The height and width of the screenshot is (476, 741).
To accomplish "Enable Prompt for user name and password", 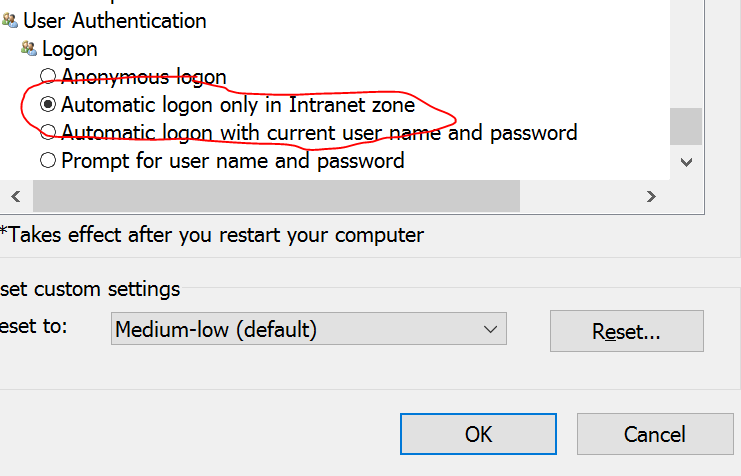I will point(47,160).
